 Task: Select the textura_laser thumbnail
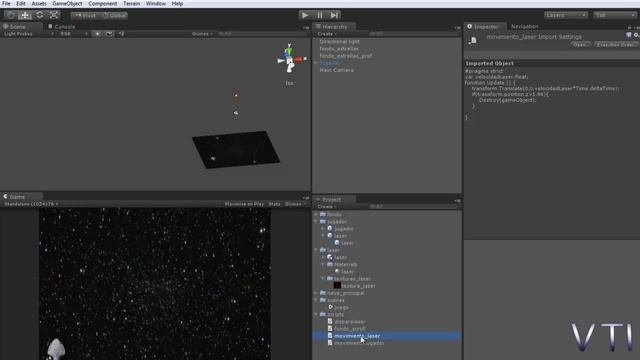point(337,286)
